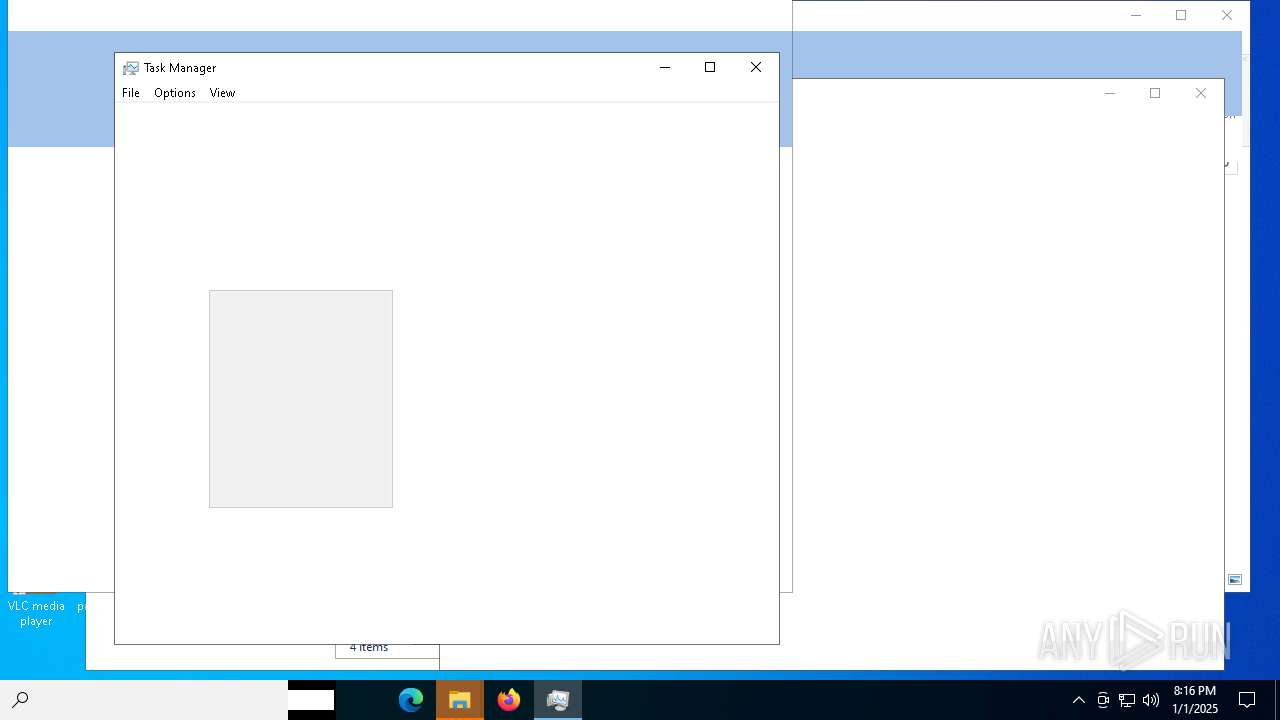1280x720 pixels.
Task: Open the File menu in Task Manager
Action: coord(131,93)
